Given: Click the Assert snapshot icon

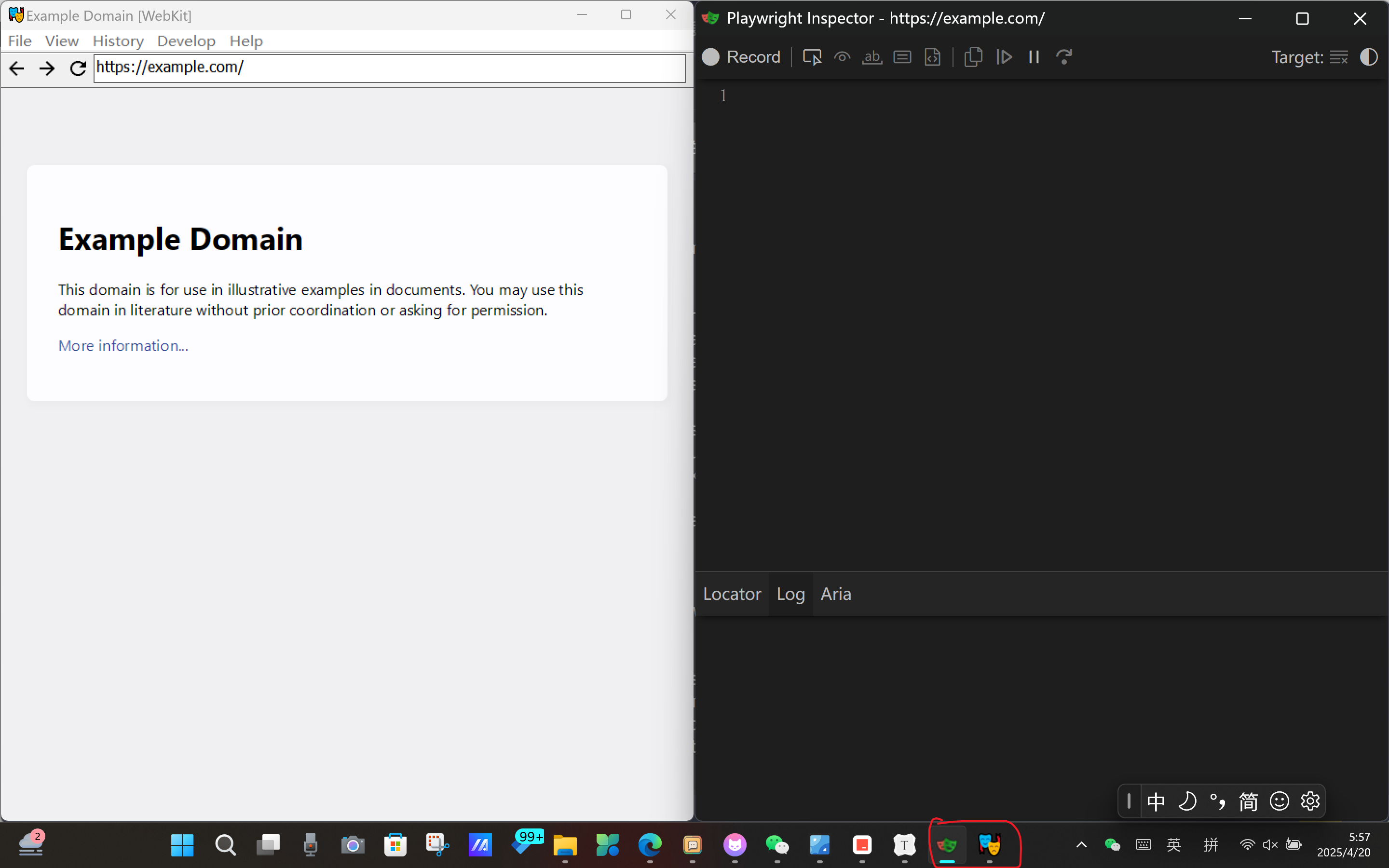Looking at the screenshot, I should [933, 57].
